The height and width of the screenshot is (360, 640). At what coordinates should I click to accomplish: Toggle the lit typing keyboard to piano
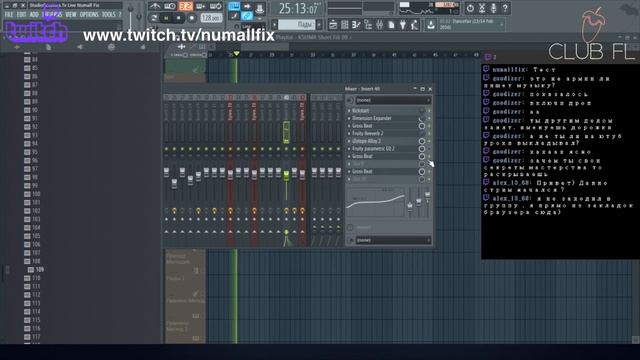pos(234,6)
